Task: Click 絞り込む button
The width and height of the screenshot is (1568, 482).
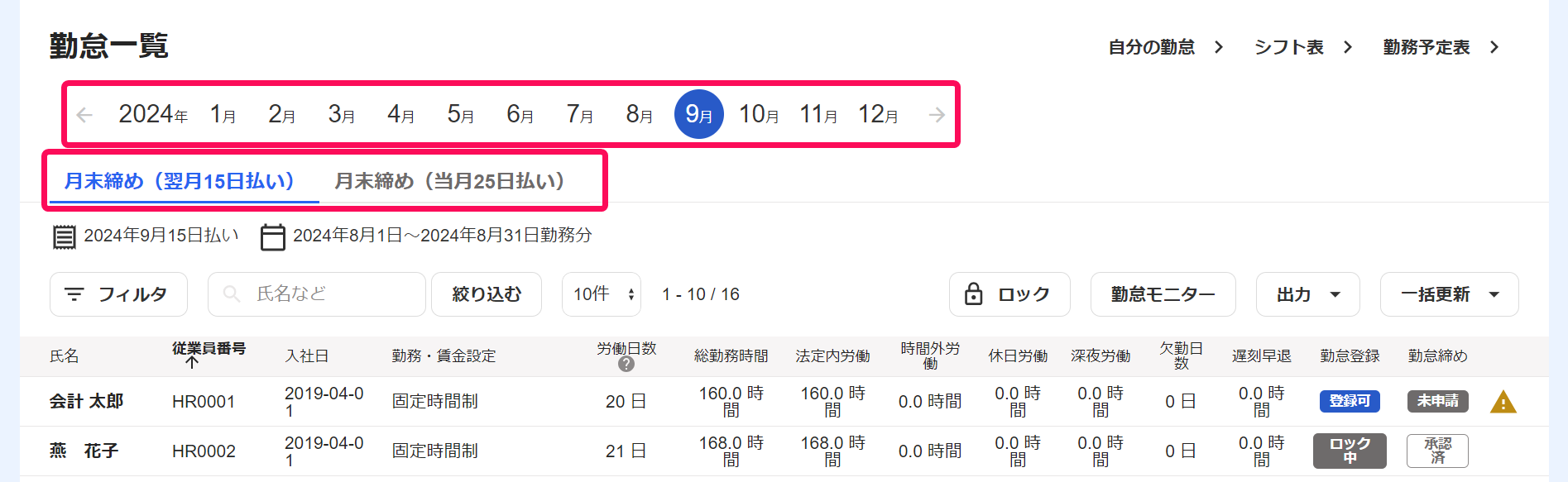Action: click(x=487, y=294)
